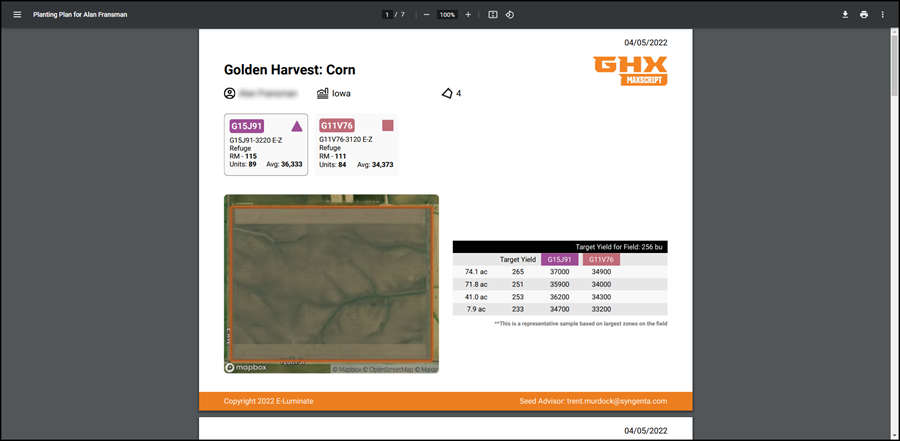Edit the current page number field
Screen dimensions: 900x441
coord(387,14)
